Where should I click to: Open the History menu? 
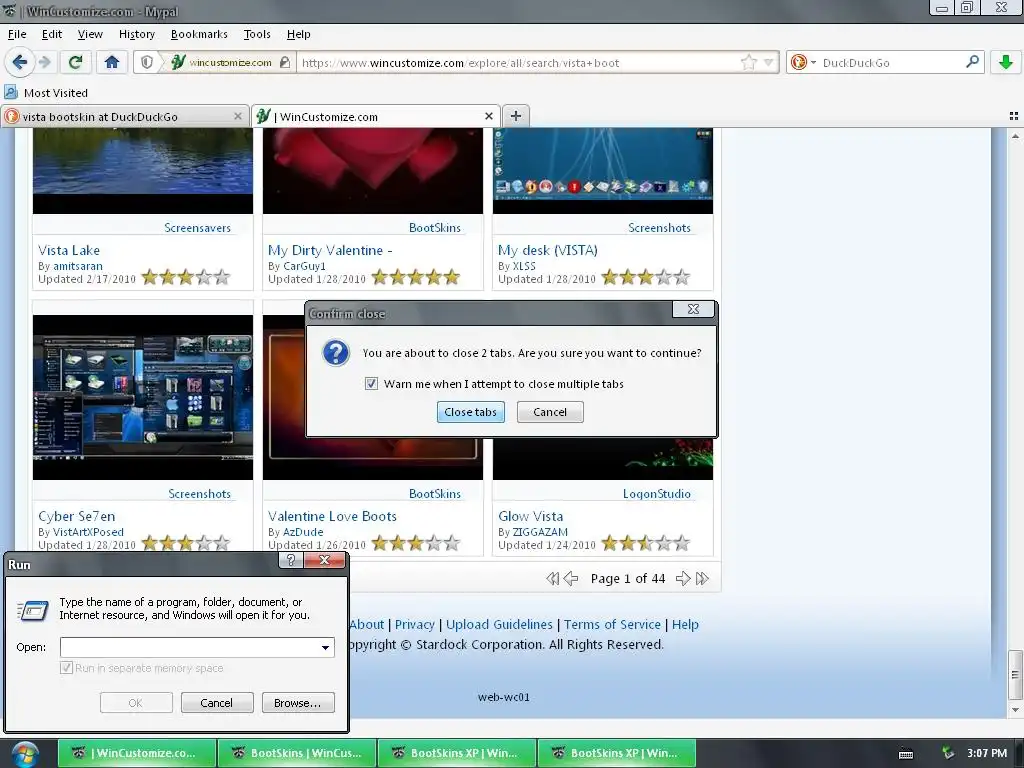coord(136,34)
